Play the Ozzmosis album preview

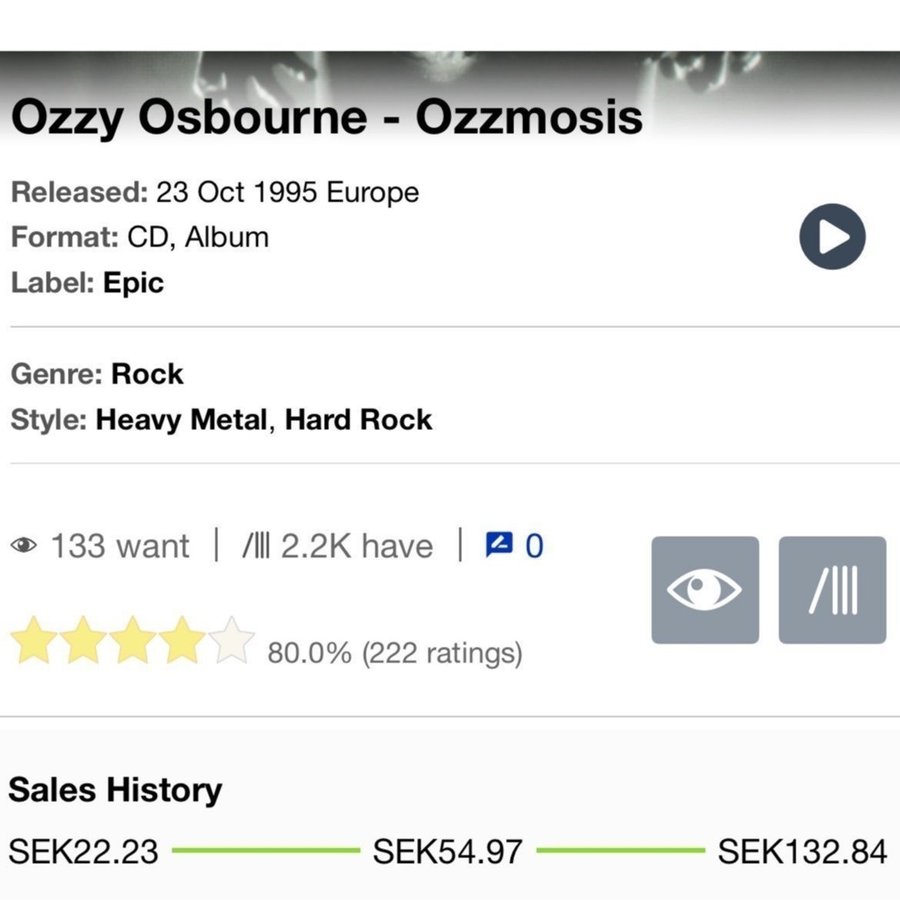[832, 237]
